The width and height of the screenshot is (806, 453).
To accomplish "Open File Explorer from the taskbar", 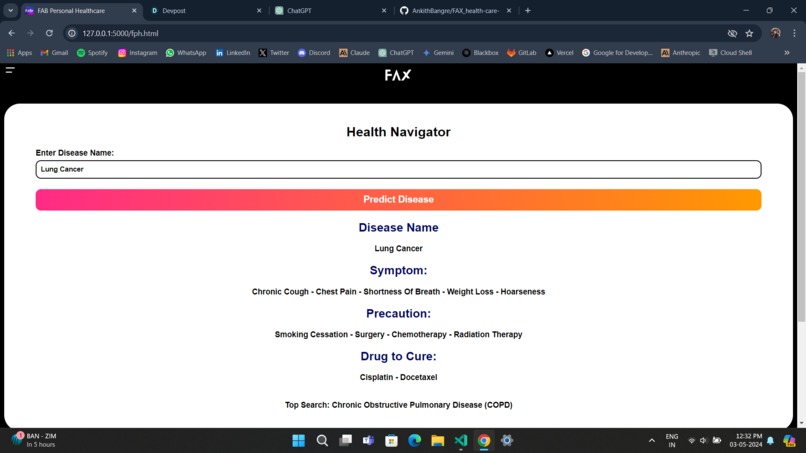I will tap(438, 441).
